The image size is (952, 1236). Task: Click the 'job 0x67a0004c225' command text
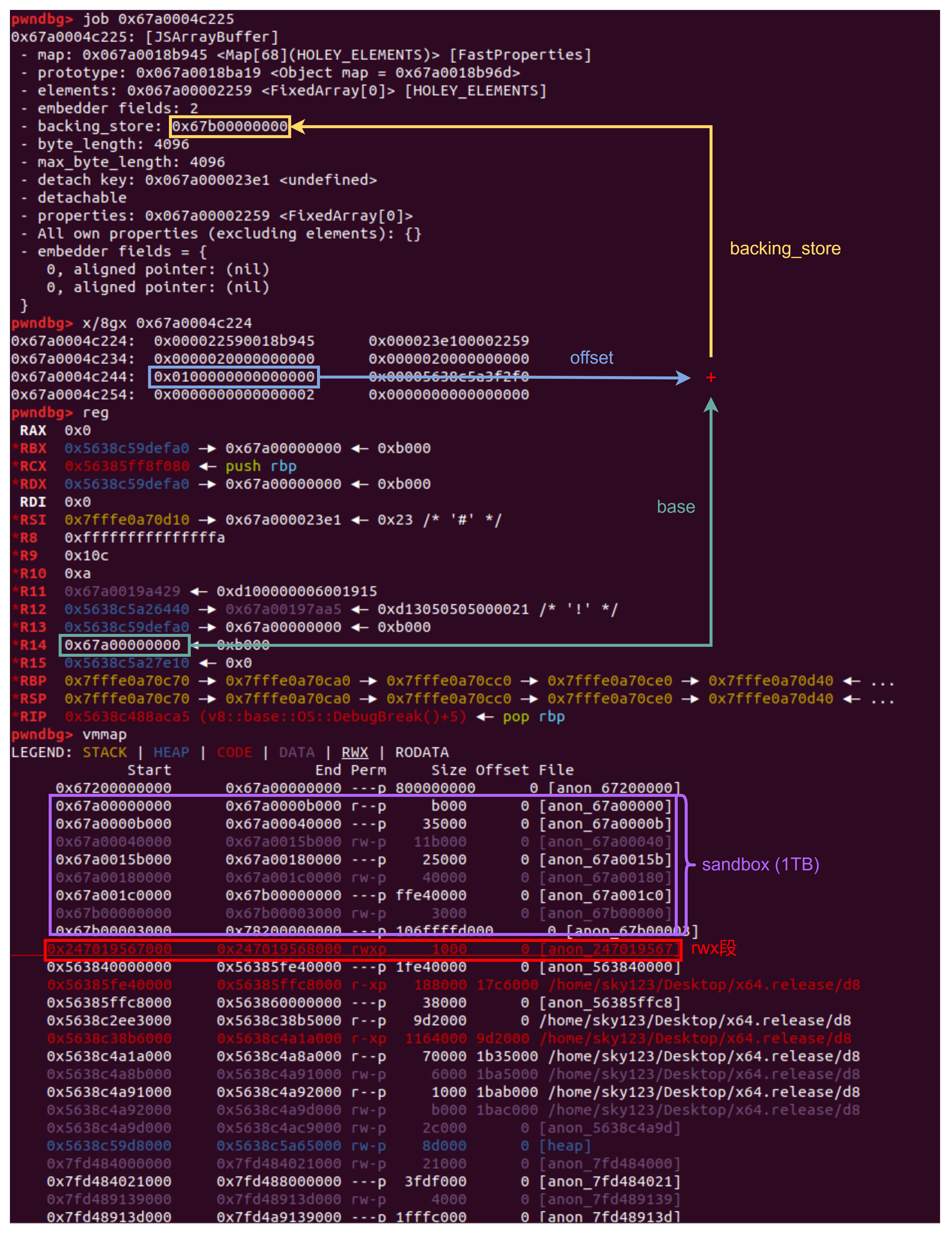(159, 19)
